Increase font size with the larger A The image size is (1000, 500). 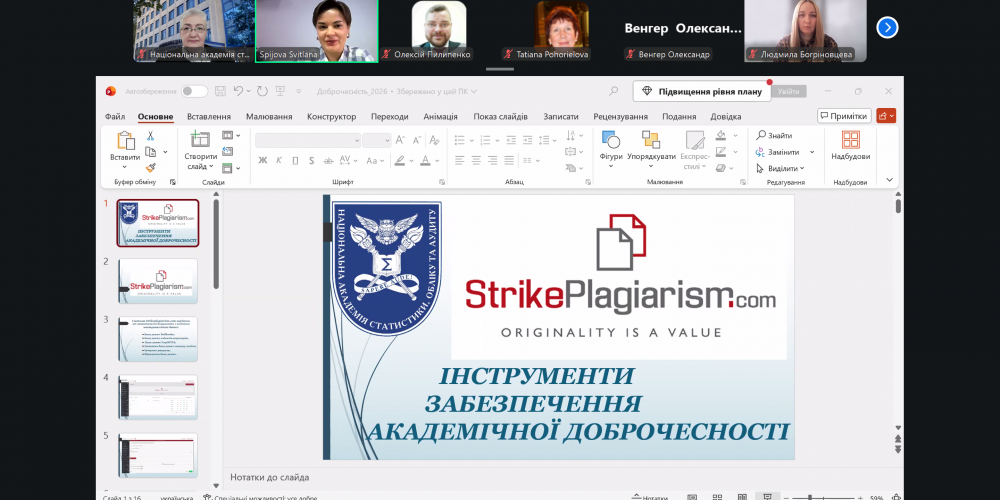[x=401, y=140]
